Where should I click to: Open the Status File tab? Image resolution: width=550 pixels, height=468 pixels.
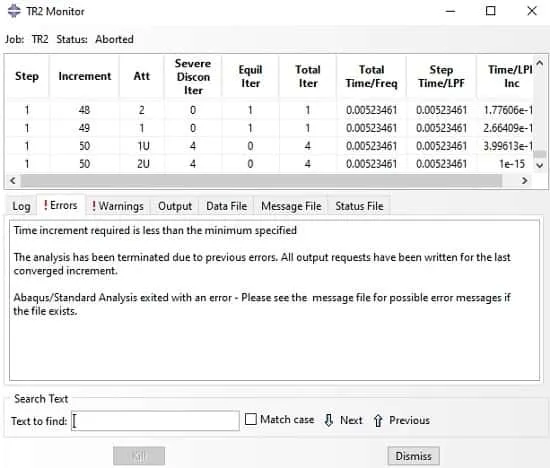pyautogui.click(x=359, y=206)
